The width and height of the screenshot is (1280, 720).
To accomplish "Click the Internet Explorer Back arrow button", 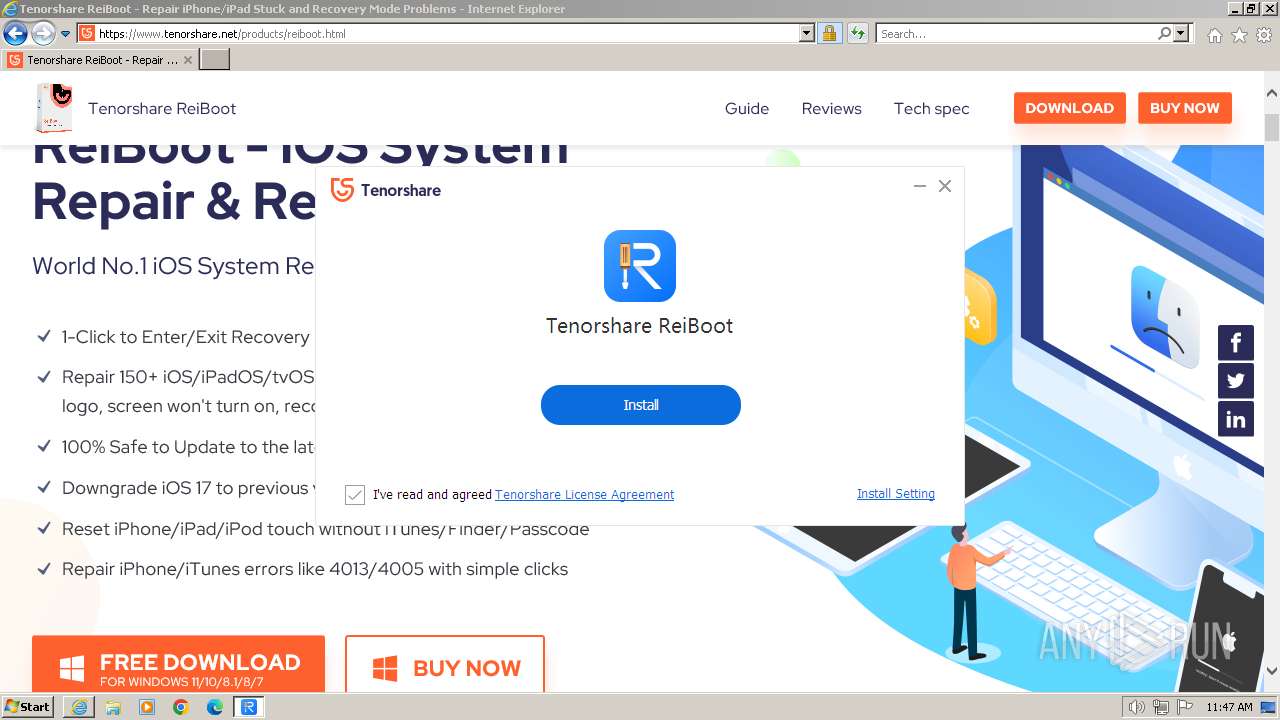I will pos(15,33).
